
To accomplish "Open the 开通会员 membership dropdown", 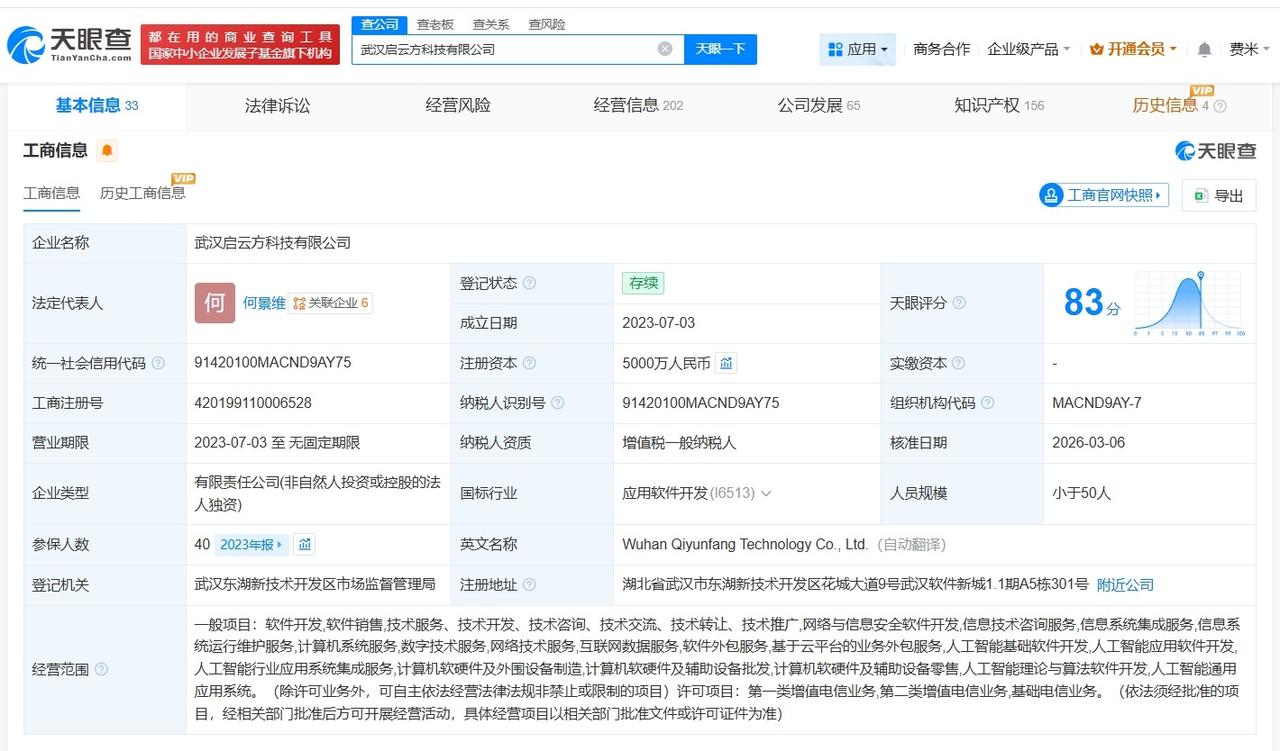I will tap(1133, 49).
